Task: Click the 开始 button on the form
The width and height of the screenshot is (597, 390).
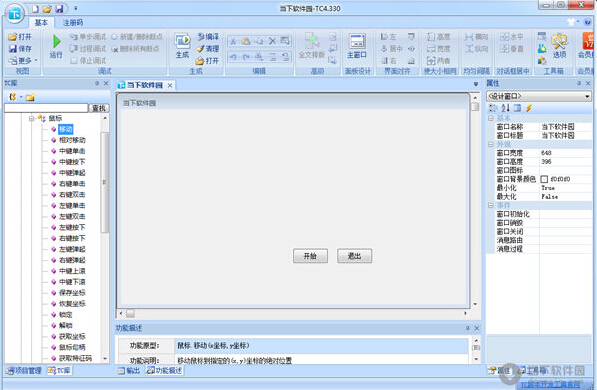Action: pyautogui.click(x=310, y=256)
